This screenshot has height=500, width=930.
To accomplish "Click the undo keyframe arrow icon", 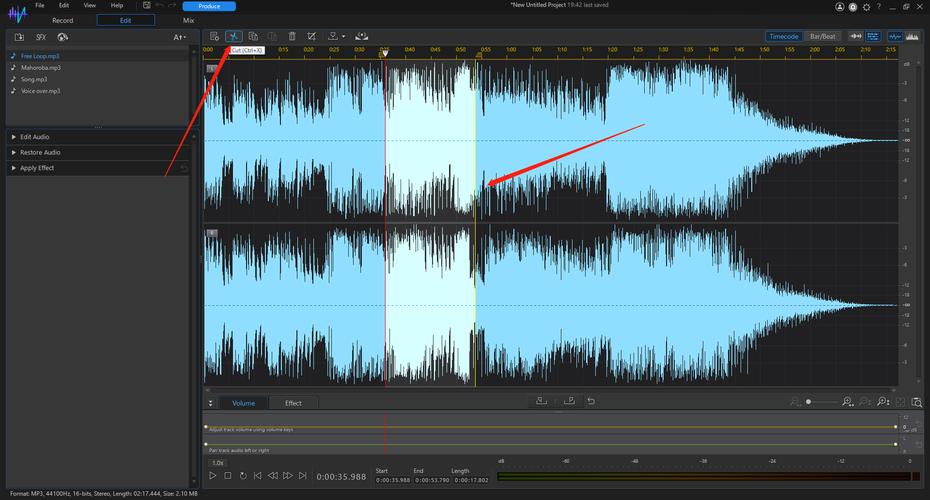I will (591, 401).
